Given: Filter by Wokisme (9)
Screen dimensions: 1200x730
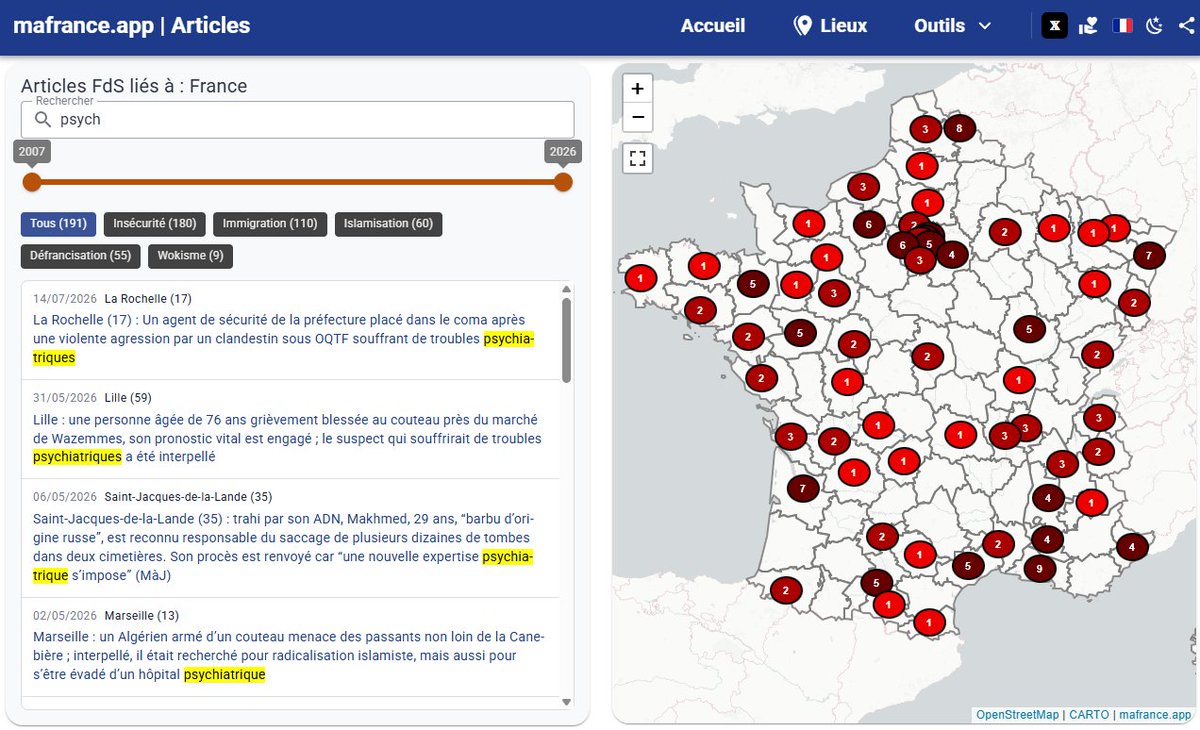Looking at the screenshot, I should (190, 255).
